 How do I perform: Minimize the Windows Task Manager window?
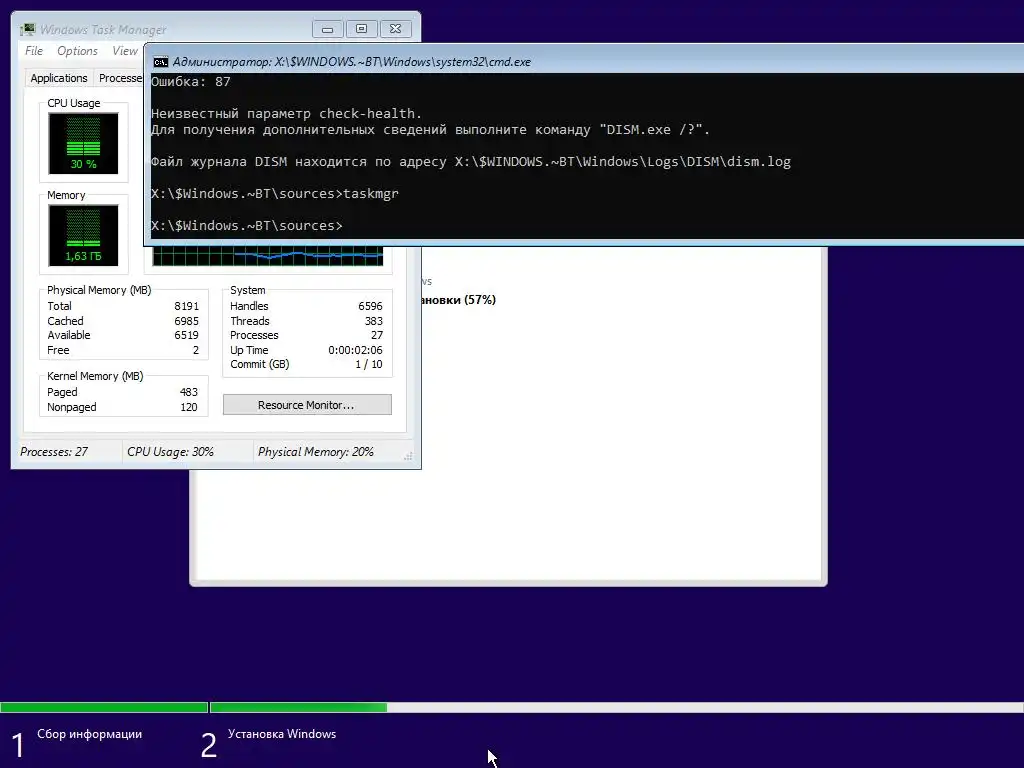coord(328,29)
